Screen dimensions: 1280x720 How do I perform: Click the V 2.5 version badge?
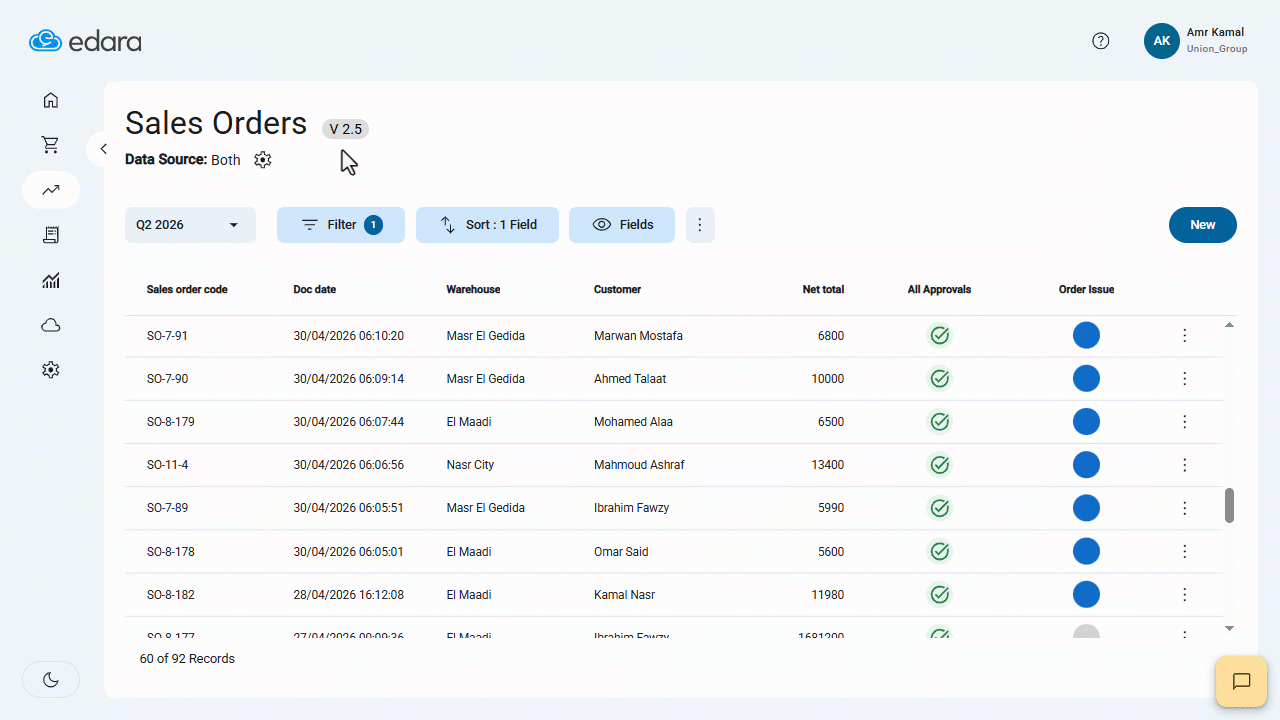345,129
